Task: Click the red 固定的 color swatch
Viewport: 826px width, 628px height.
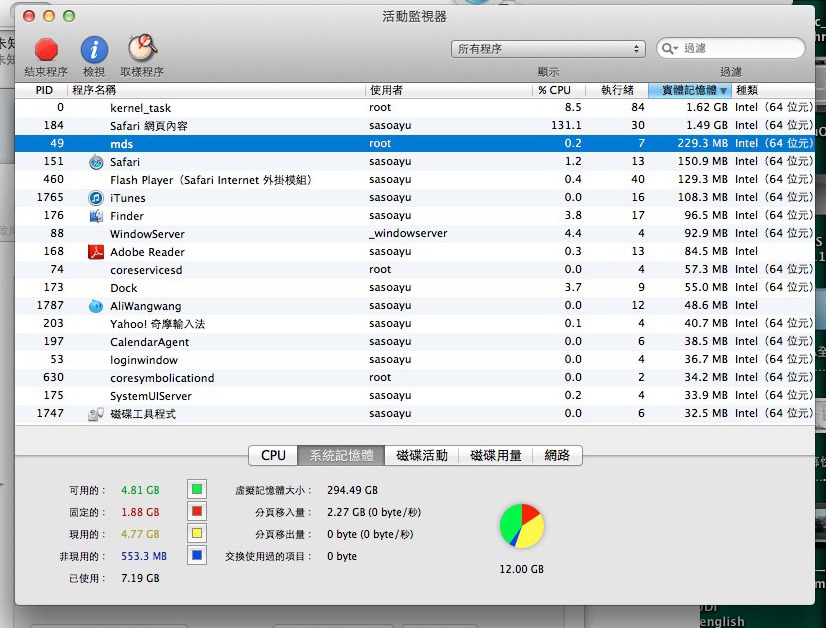Action: [x=197, y=511]
